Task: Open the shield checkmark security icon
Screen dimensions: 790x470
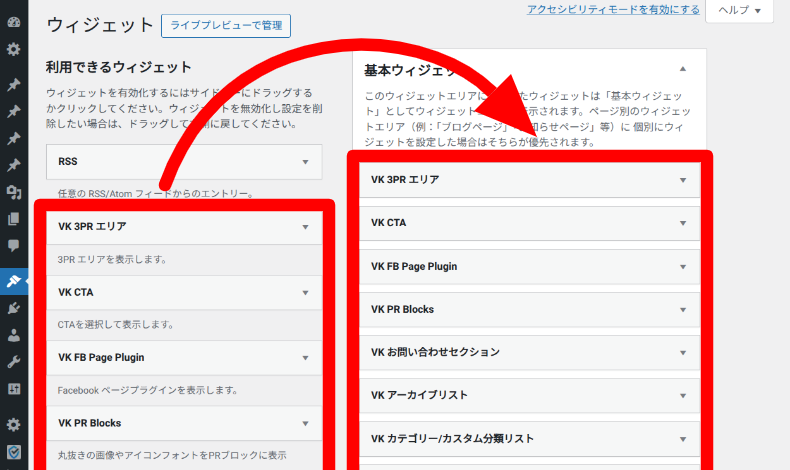Action: click(14, 452)
